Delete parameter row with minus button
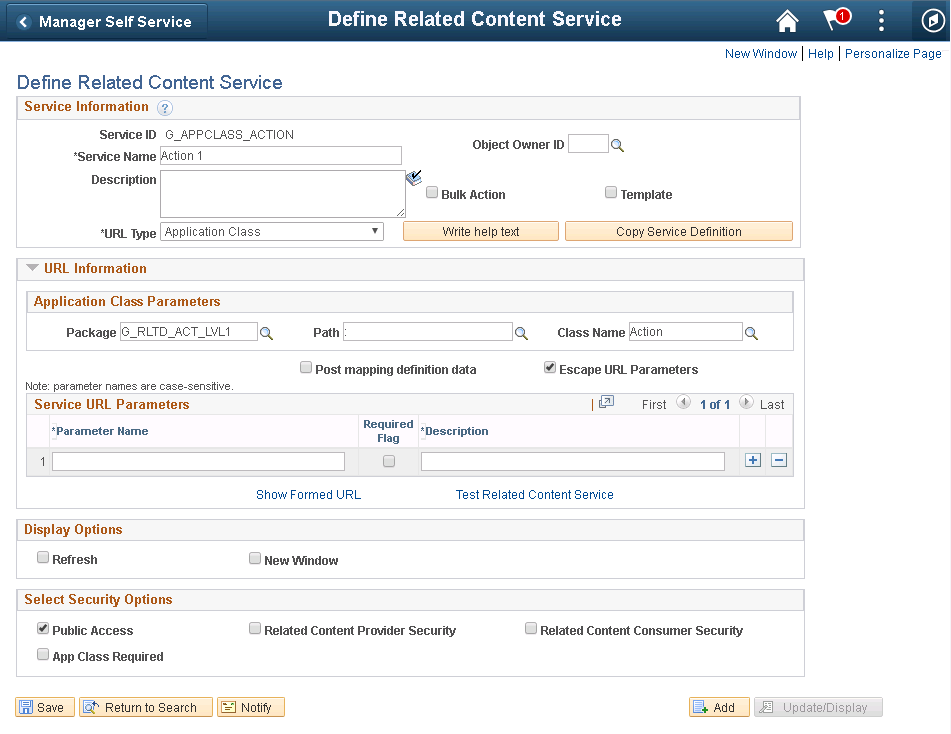The width and height of the screenshot is (951, 734). 779,460
